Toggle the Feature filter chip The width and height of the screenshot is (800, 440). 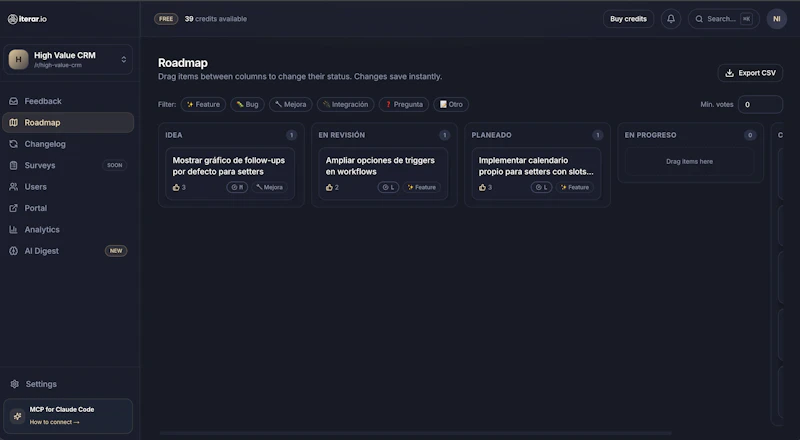coord(203,104)
